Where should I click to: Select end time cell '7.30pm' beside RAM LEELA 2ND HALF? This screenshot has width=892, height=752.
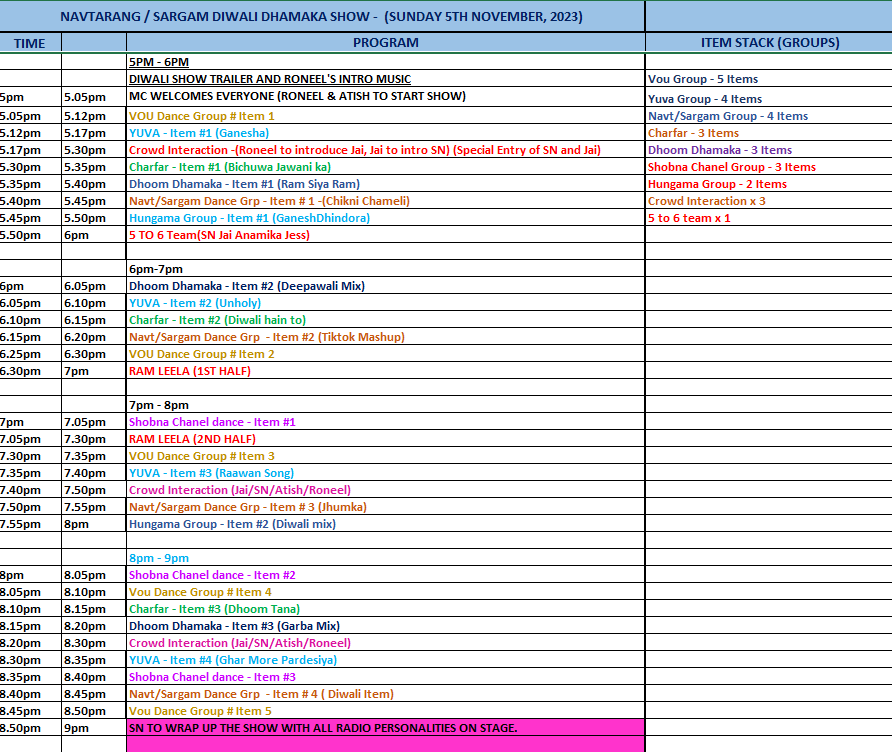94,439
